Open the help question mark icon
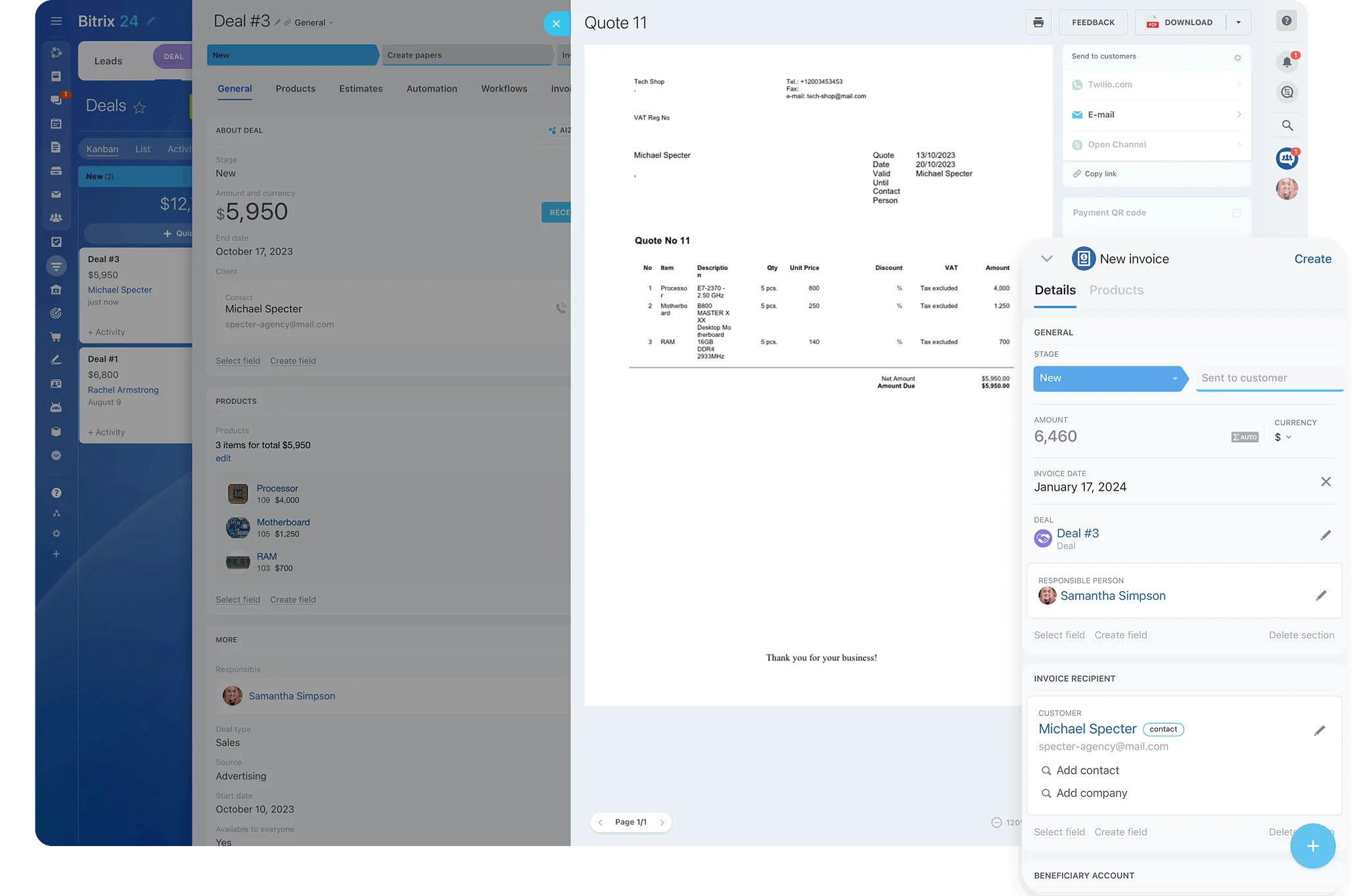This screenshot has width=1361, height=896. (1287, 21)
